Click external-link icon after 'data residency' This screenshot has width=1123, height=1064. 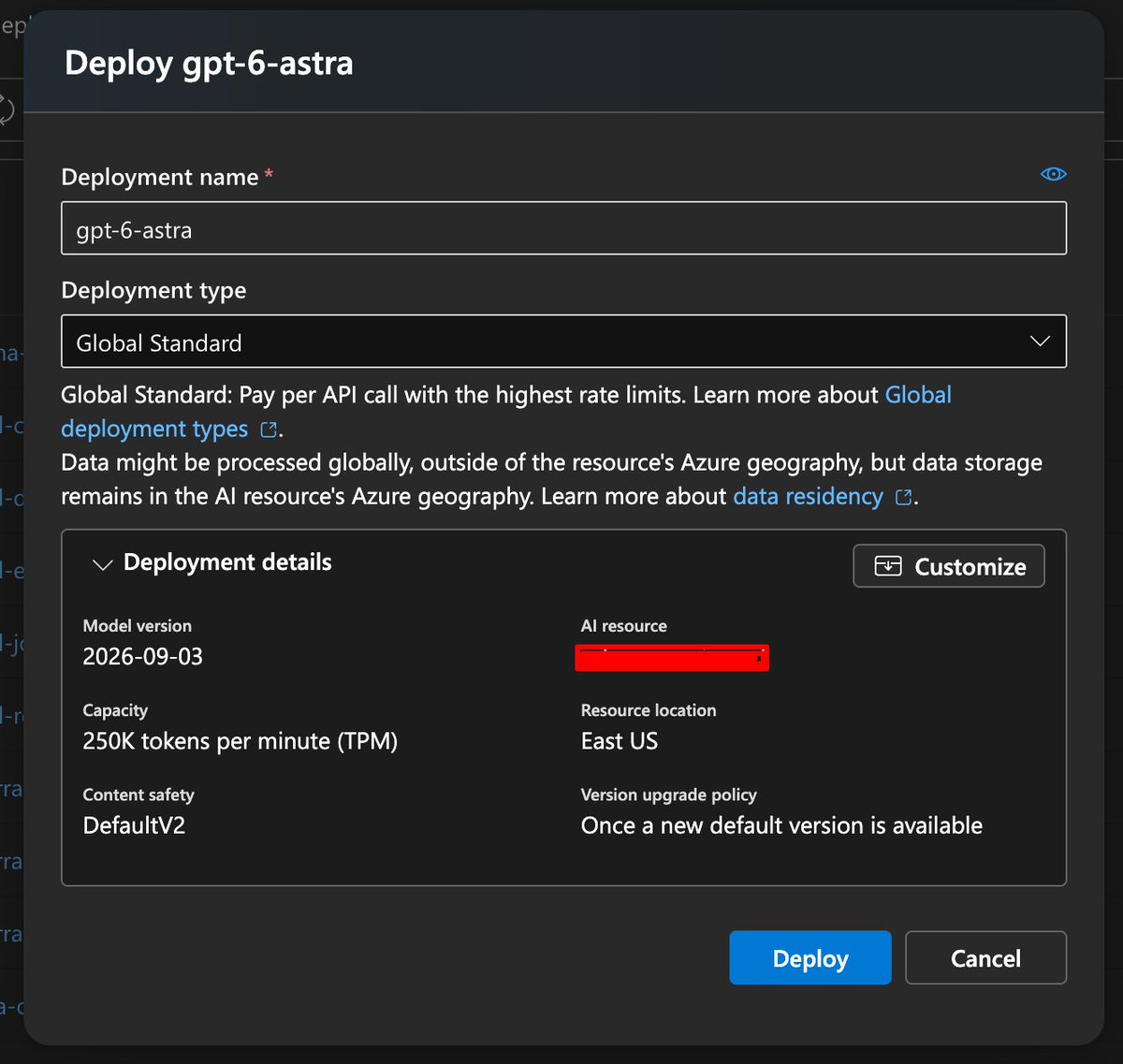click(904, 497)
